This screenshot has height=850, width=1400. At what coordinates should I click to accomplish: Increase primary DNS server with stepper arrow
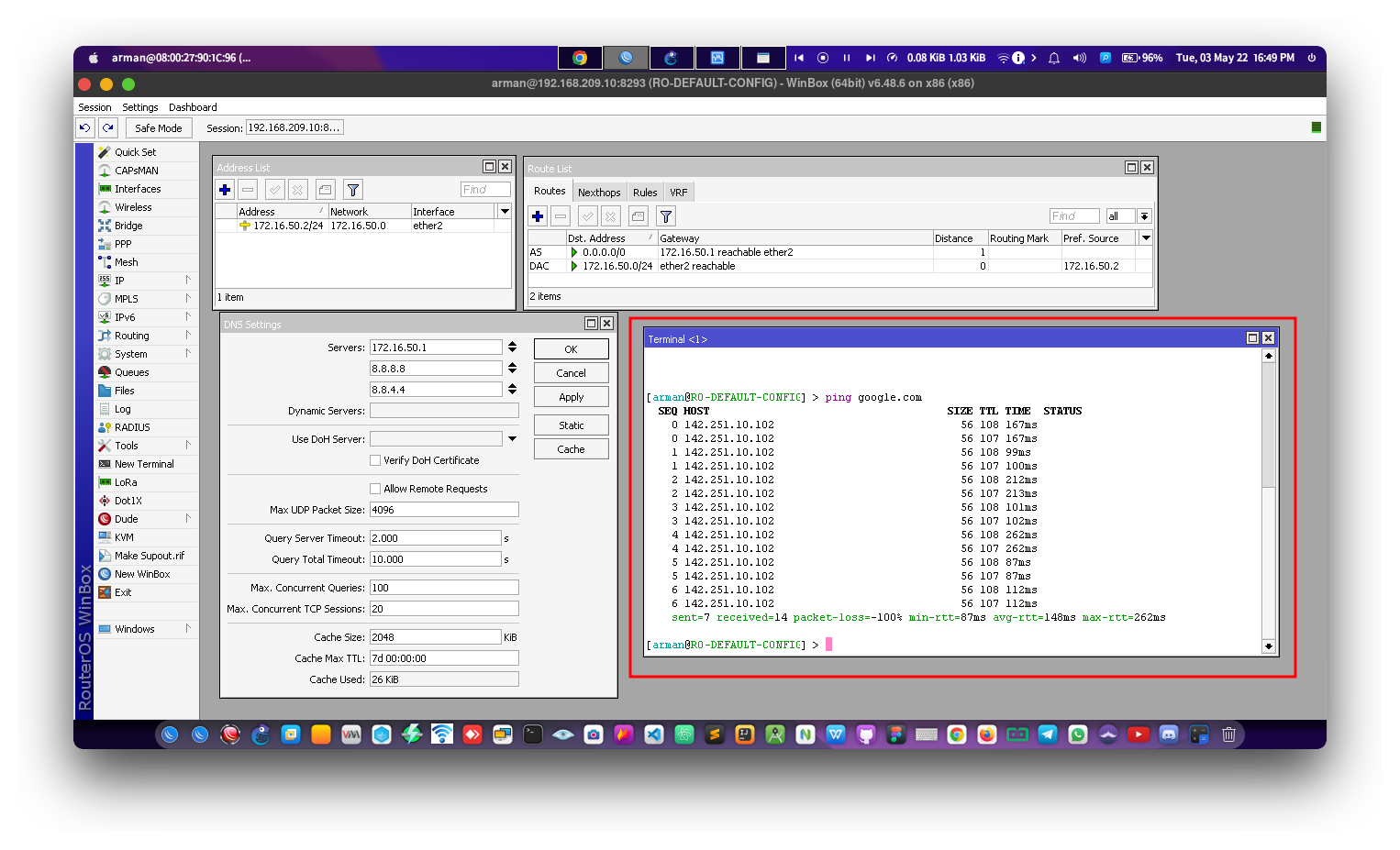click(511, 343)
